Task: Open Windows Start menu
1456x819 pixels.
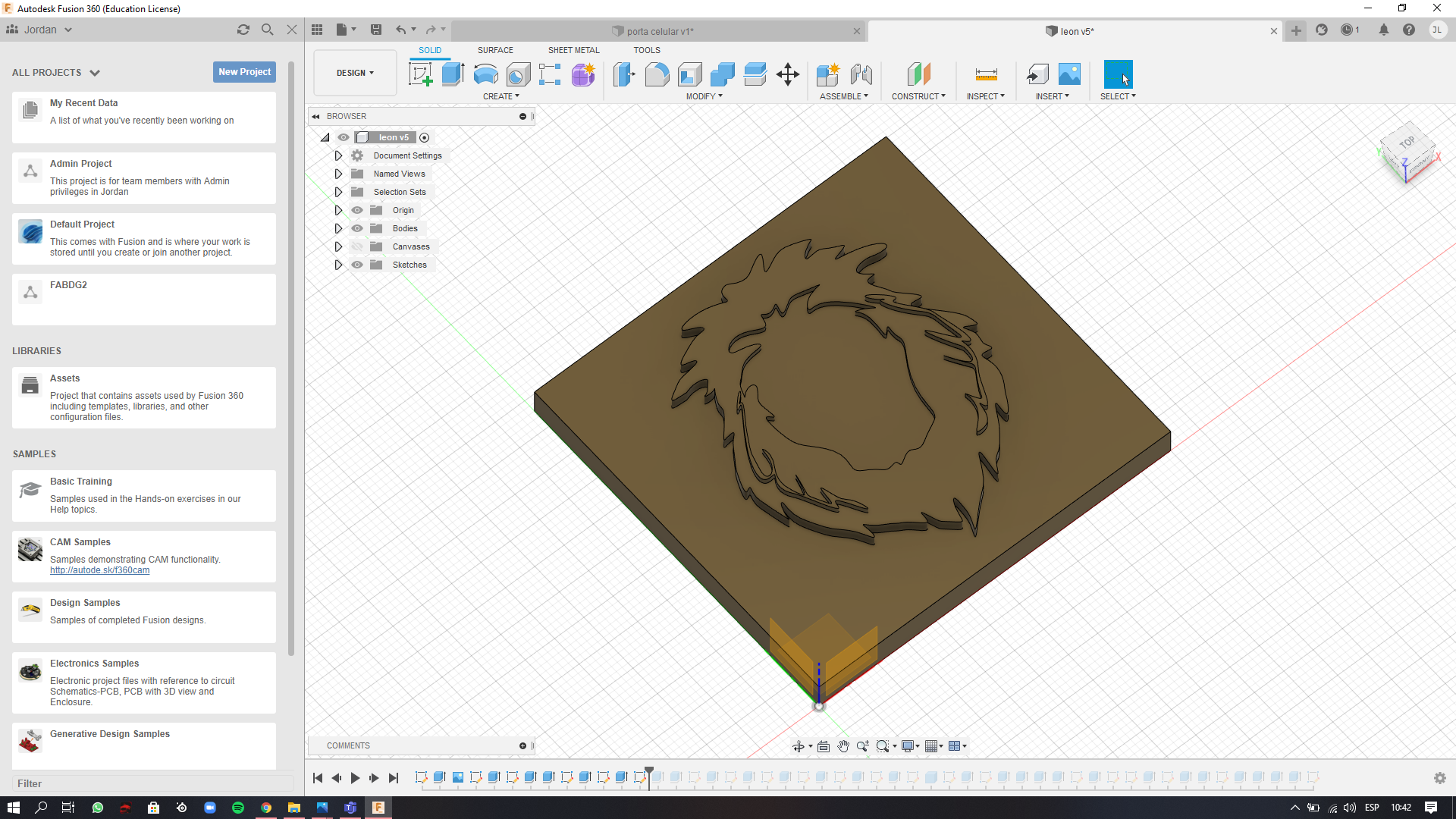Action: tap(13, 808)
